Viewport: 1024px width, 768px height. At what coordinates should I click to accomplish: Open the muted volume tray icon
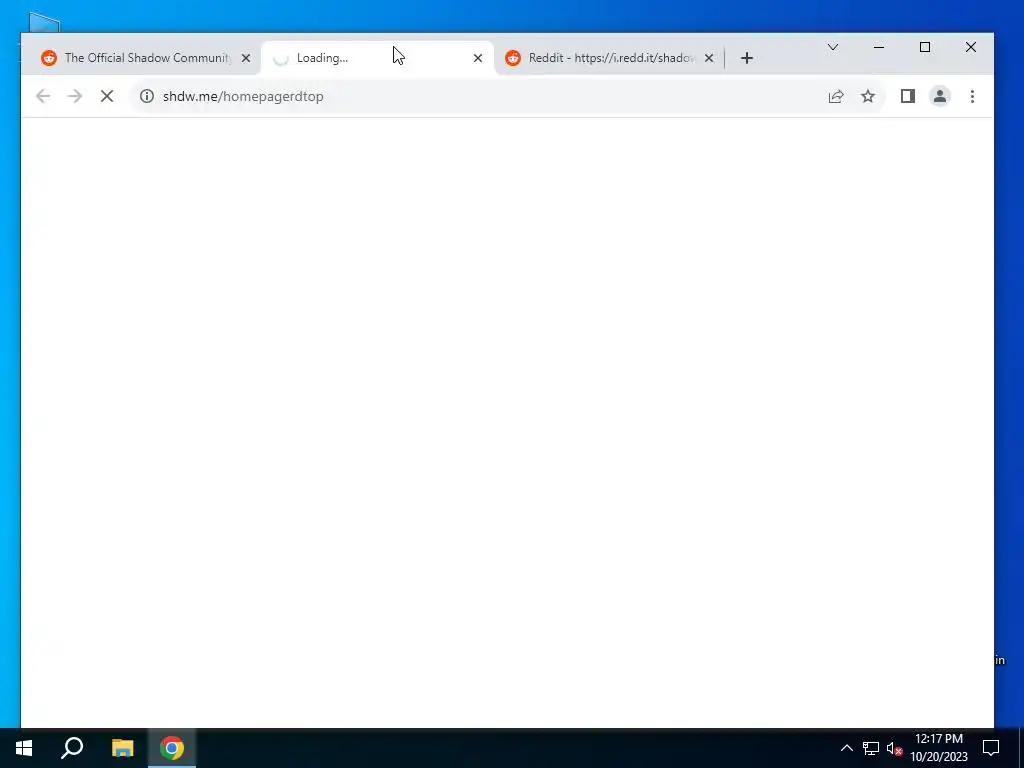pyautogui.click(x=895, y=748)
